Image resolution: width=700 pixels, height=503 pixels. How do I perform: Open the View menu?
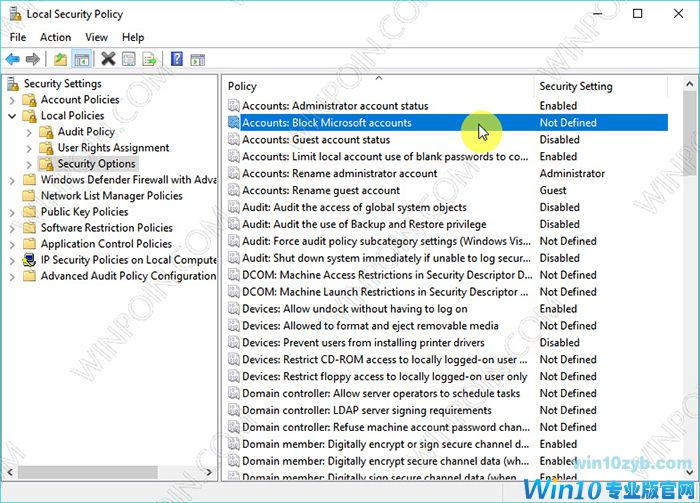pyautogui.click(x=96, y=37)
